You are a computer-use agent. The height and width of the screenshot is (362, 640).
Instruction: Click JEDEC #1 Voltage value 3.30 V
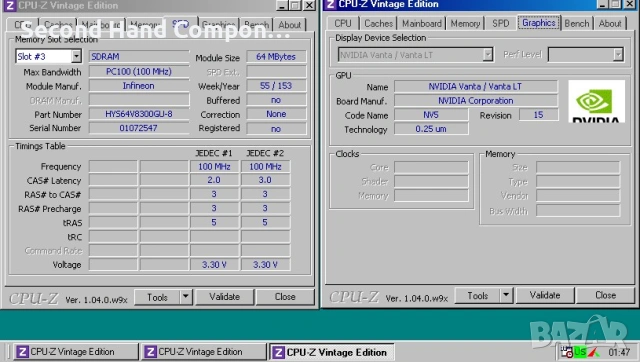[x=214, y=264]
